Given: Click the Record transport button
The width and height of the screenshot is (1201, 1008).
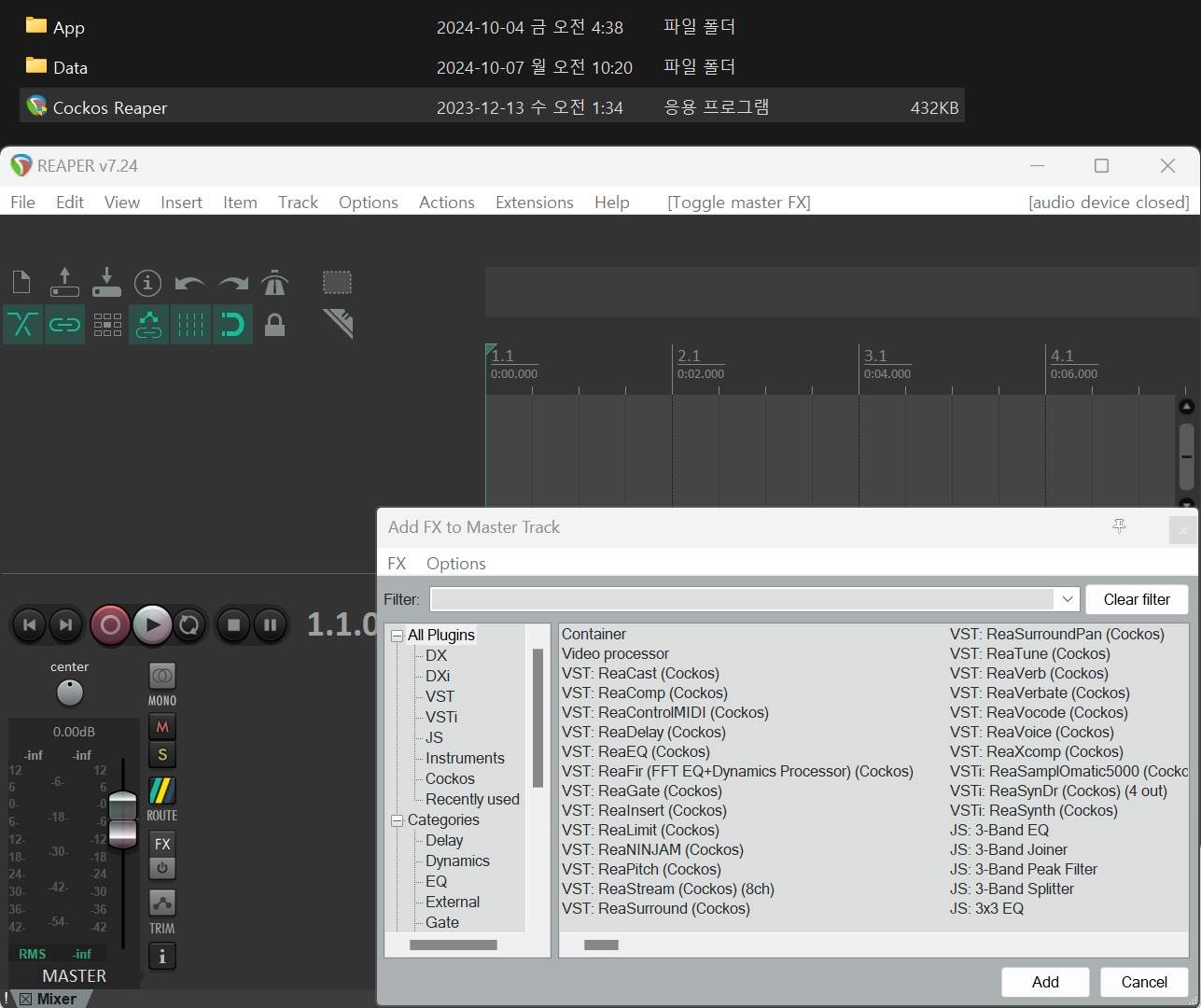Looking at the screenshot, I should pos(110,624).
